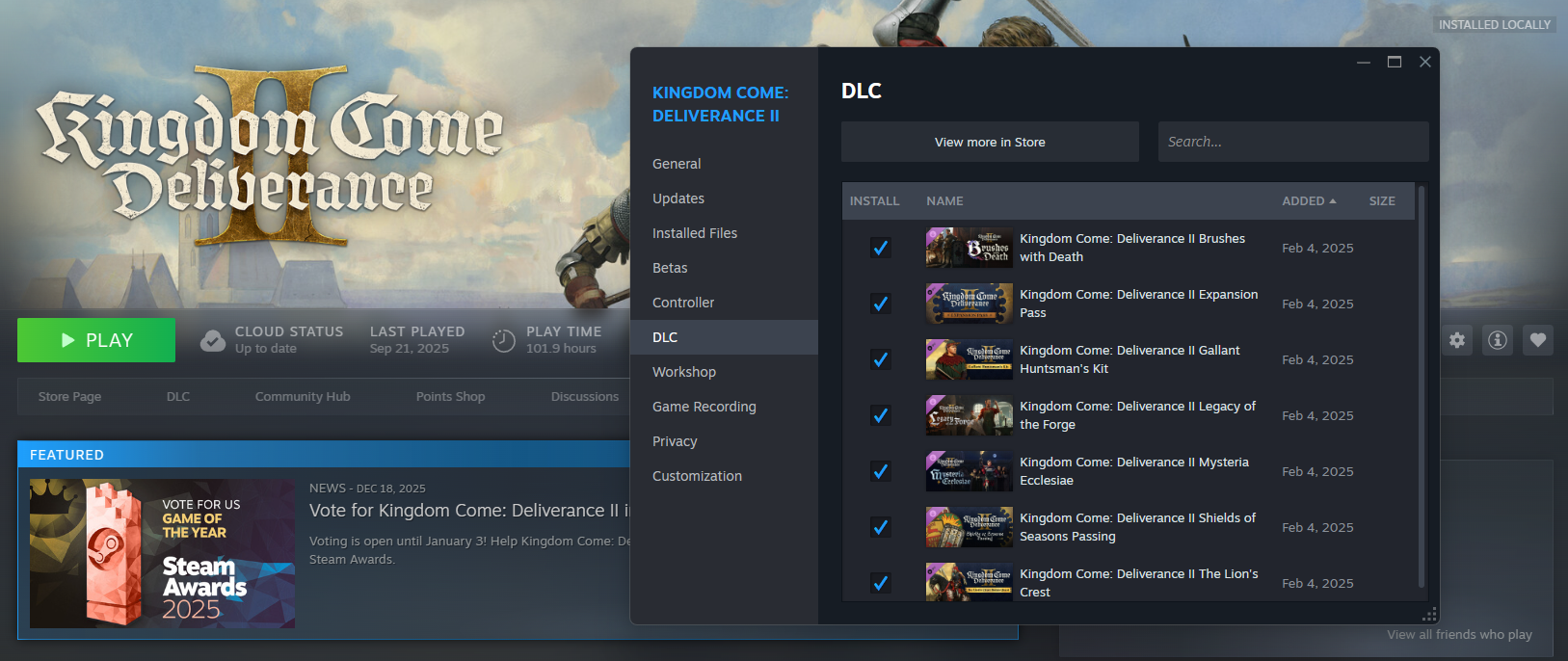The image size is (1568, 661).
Task: Toggle Expansion Pass install checkbox
Action: click(x=880, y=304)
